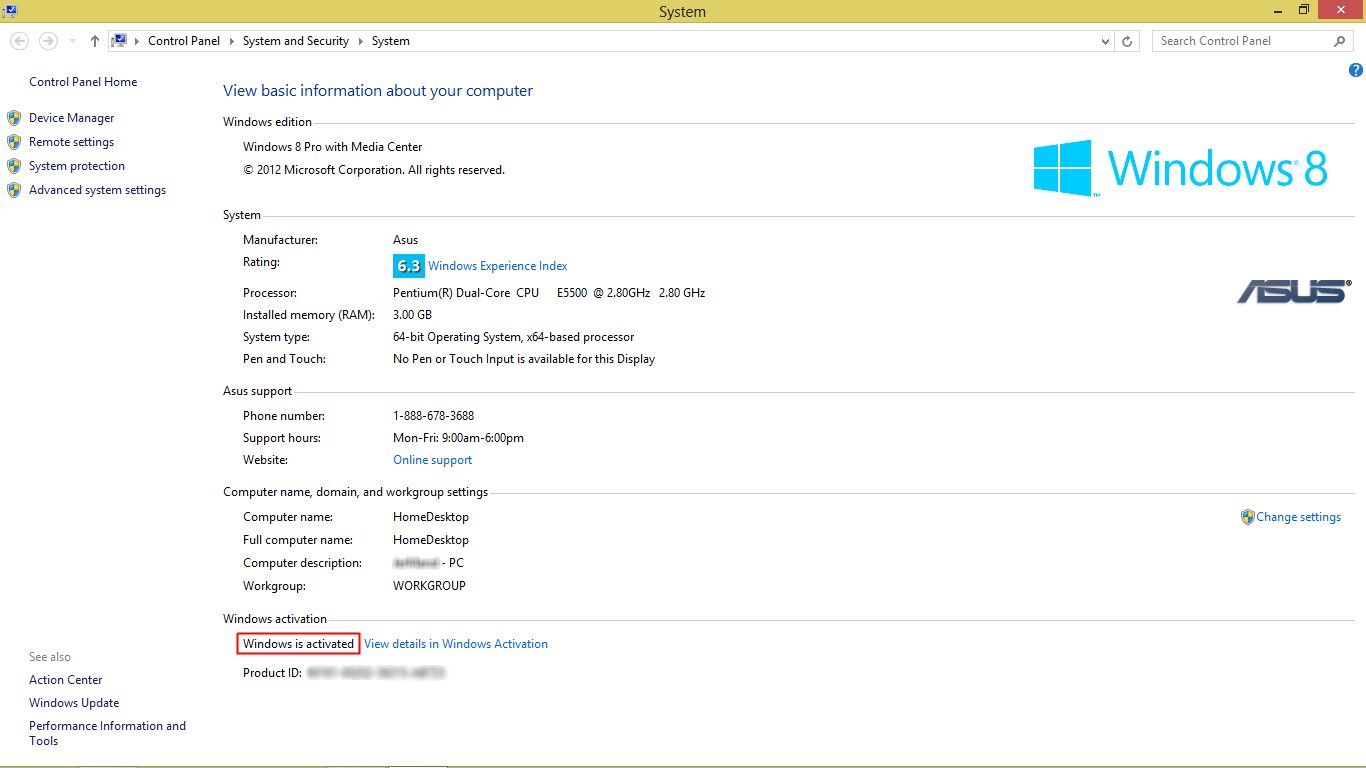The image size is (1366, 768).
Task: Open Help via the blue question mark
Action: [1355, 70]
